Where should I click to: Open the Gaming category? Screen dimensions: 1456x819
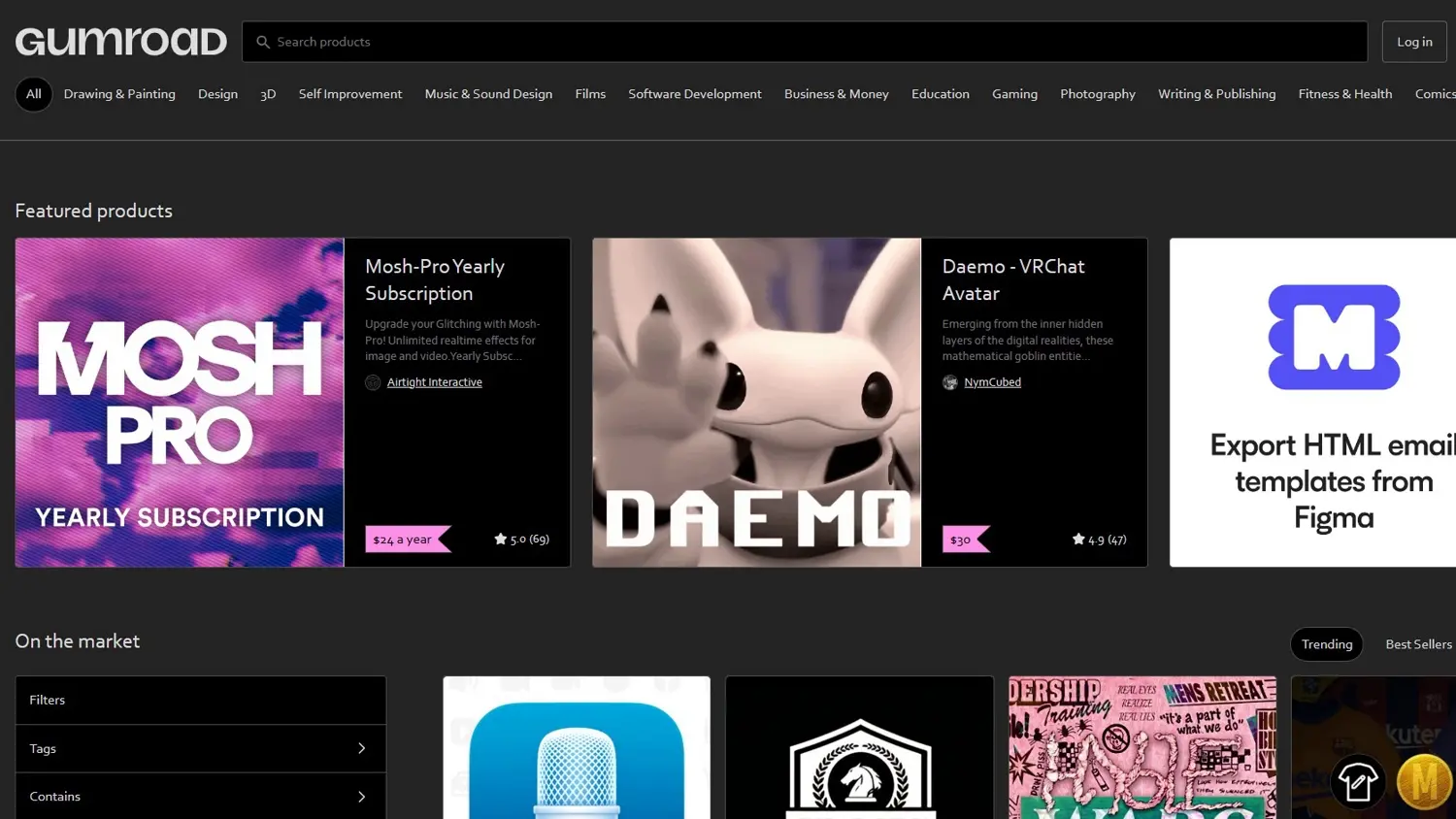click(1014, 94)
